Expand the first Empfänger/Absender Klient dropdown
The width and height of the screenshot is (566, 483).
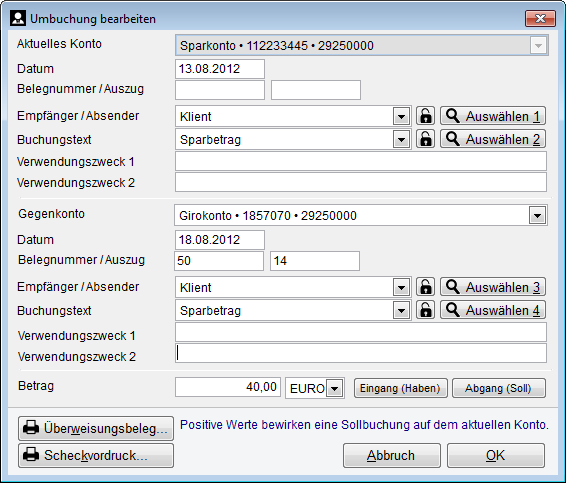(x=401, y=117)
